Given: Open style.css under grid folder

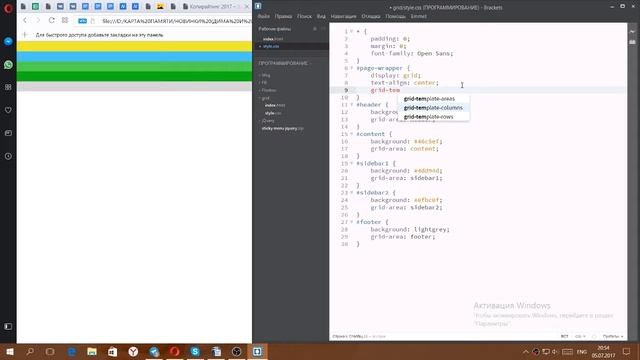Looking at the screenshot, I should (x=273, y=113).
